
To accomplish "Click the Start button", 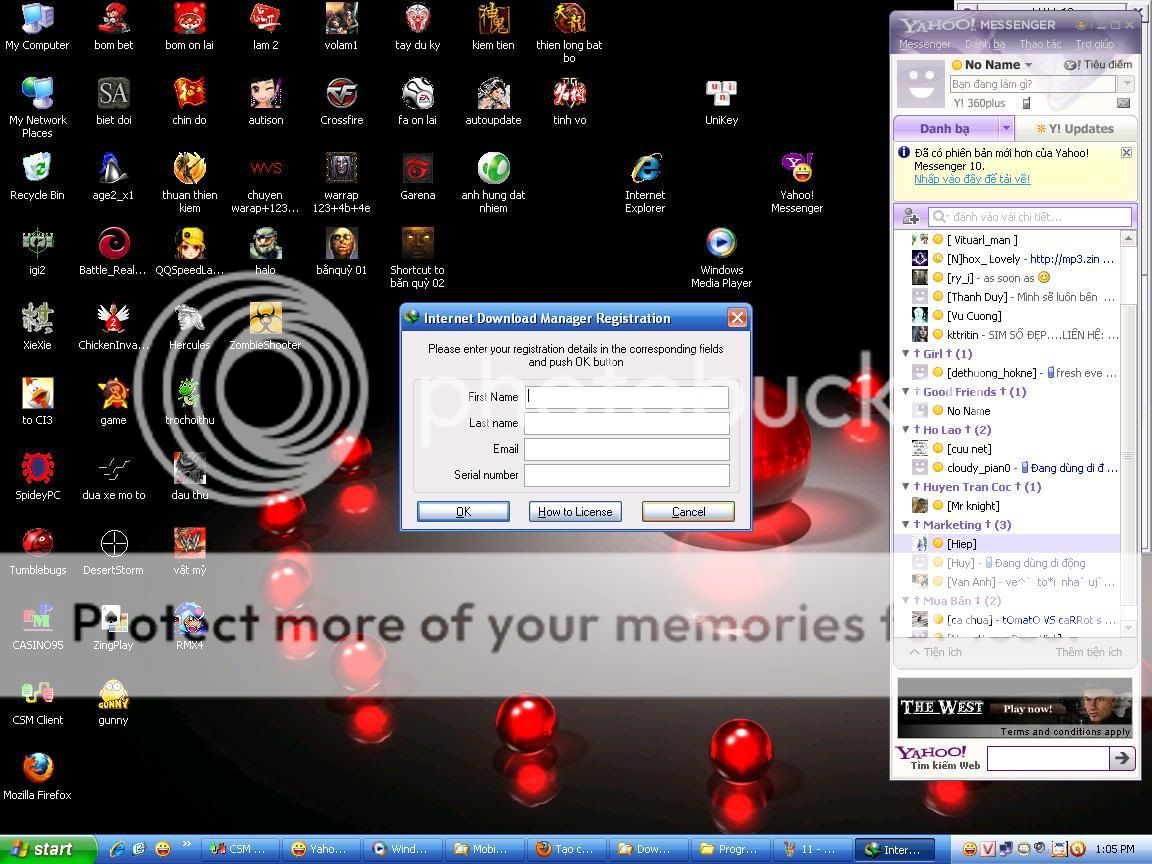I will pyautogui.click(x=47, y=849).
